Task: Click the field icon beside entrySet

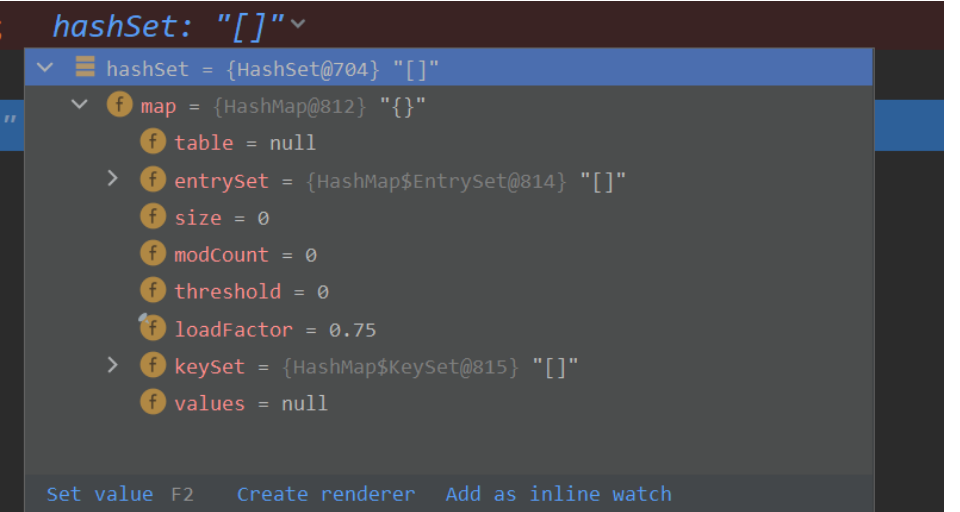Action: (153, 180)
